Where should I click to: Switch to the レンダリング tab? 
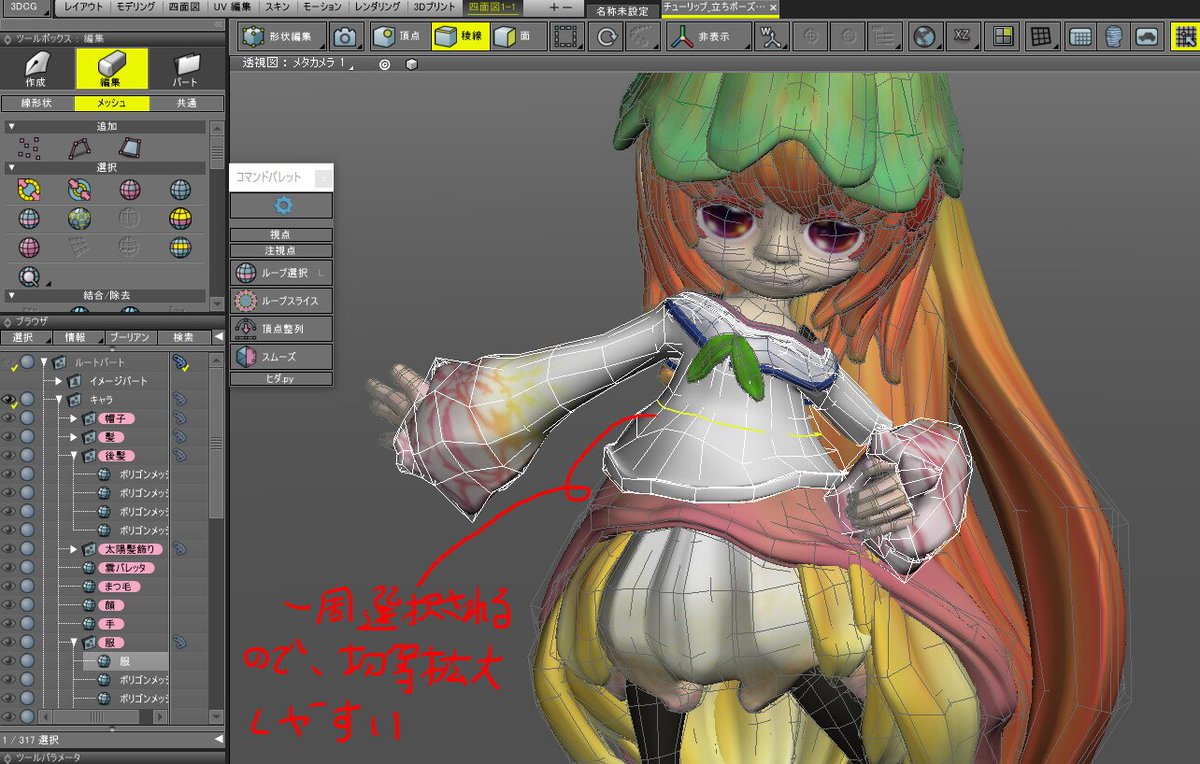click(378, 7)
